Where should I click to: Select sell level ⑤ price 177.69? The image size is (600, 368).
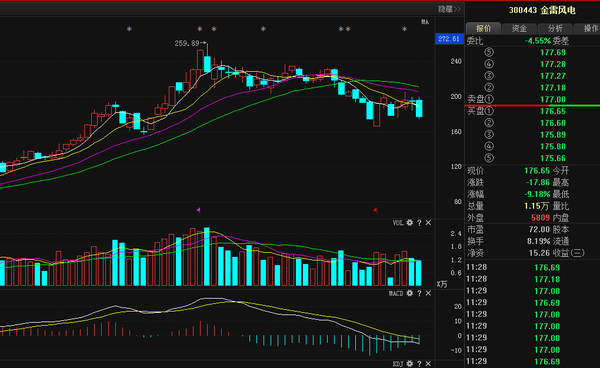click(x=553, y=52)
